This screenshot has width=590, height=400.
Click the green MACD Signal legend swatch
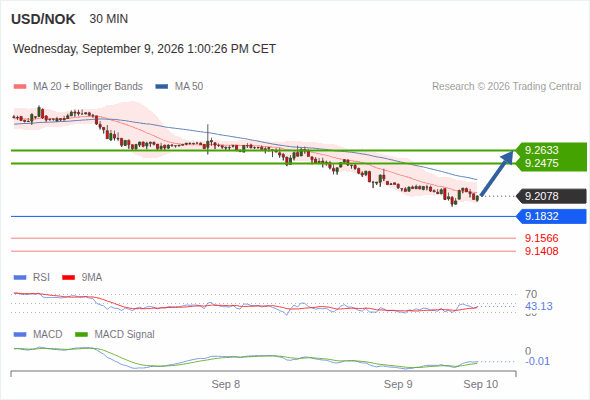tap(81, 335)
